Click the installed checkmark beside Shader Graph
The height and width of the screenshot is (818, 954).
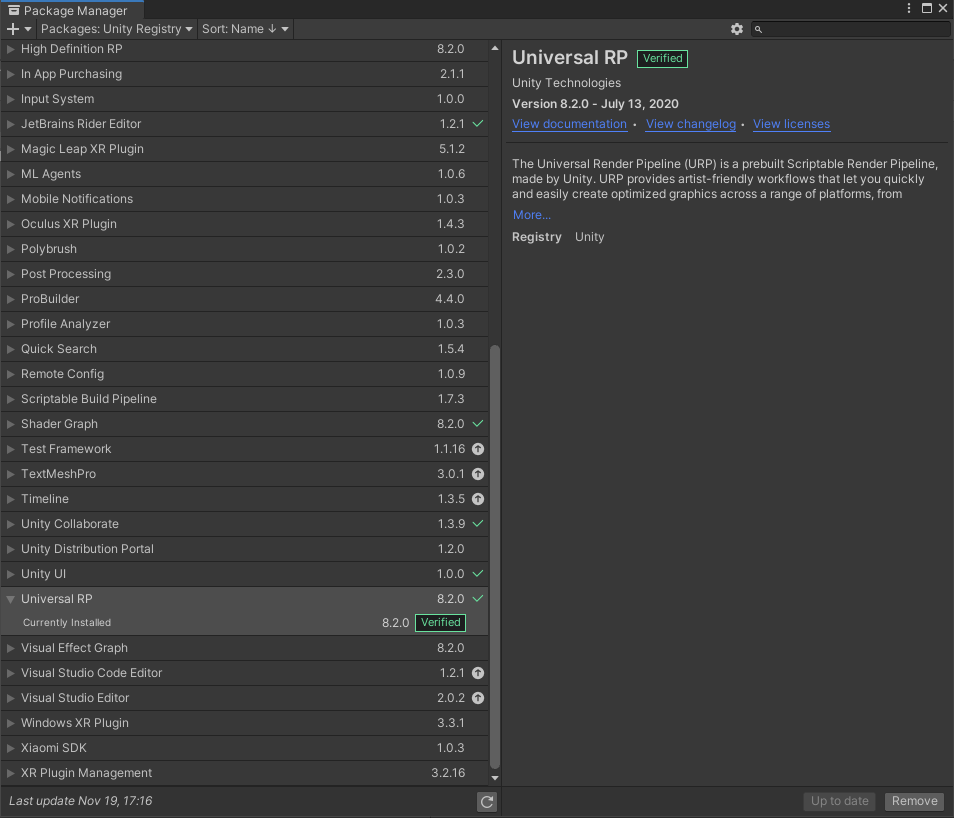478,424
